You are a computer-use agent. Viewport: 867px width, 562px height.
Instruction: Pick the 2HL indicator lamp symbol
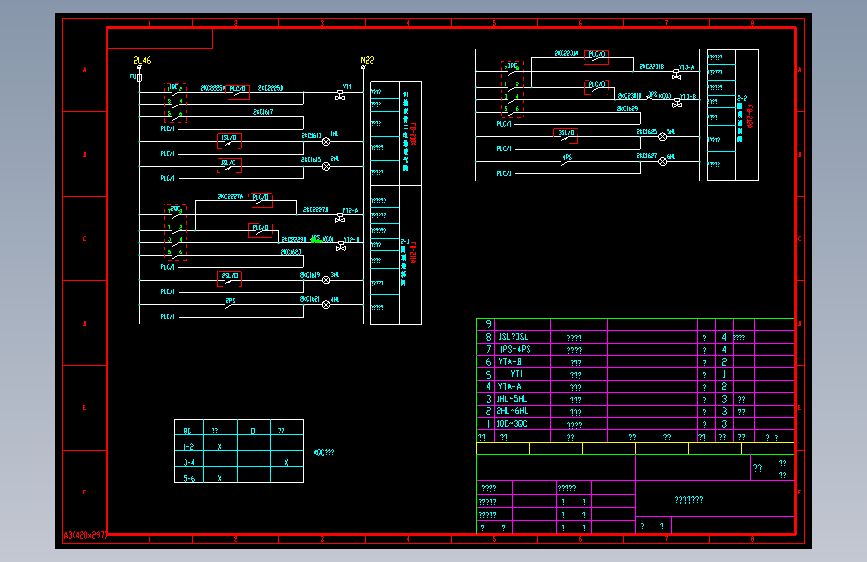[326, 166]
